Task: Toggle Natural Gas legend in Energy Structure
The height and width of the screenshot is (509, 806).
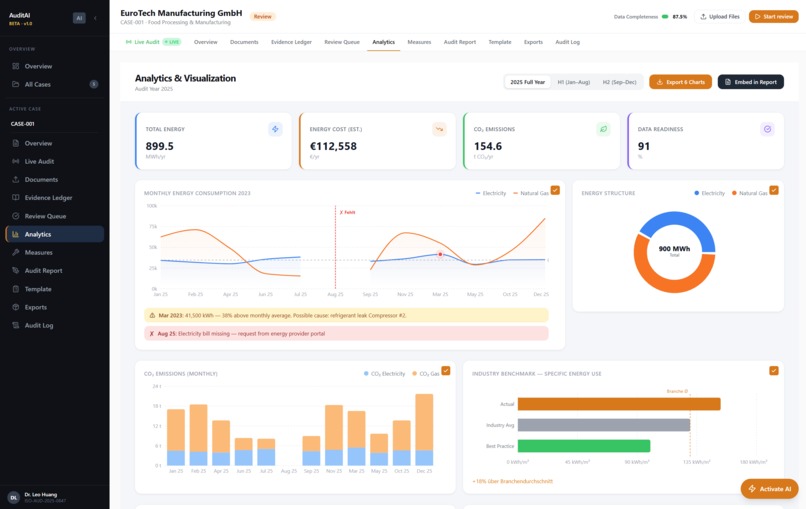Action: (749, 193)
